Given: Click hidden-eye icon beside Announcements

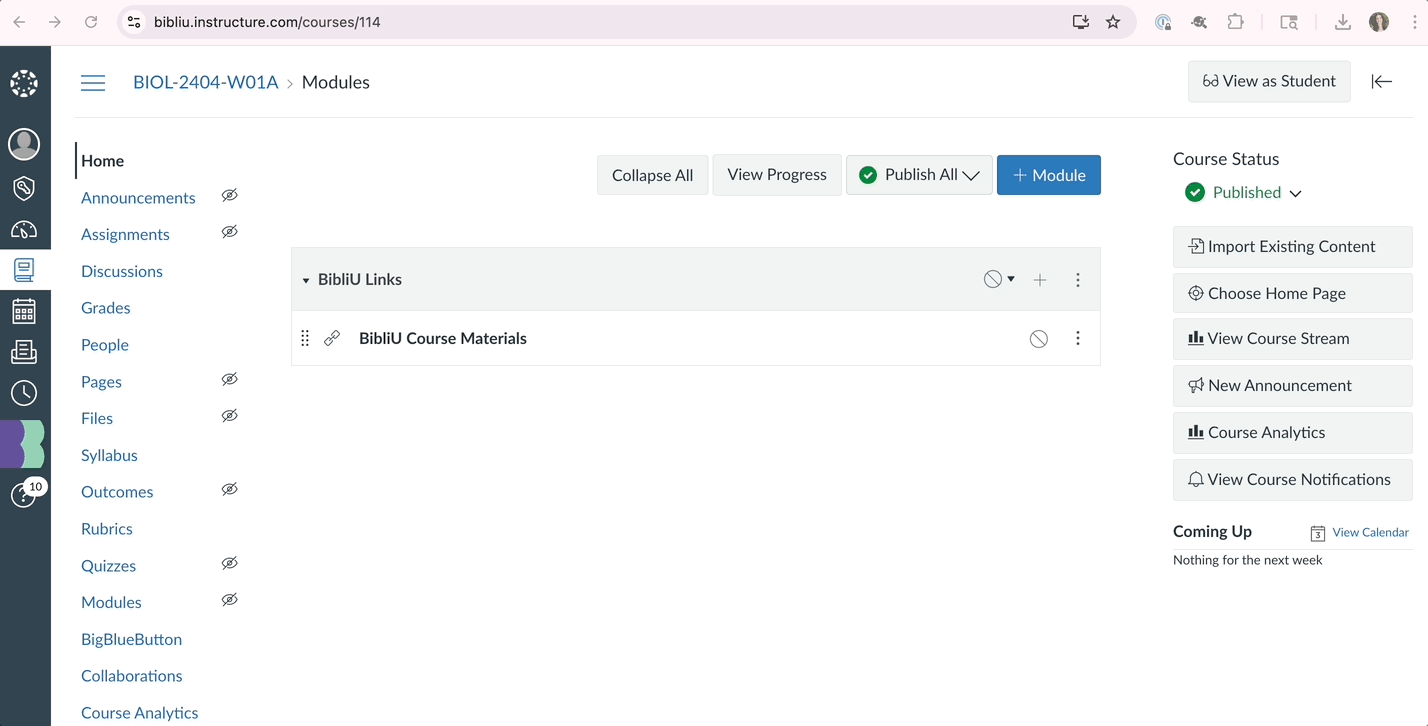Looking at the screenshot, I should click(230, 195).
